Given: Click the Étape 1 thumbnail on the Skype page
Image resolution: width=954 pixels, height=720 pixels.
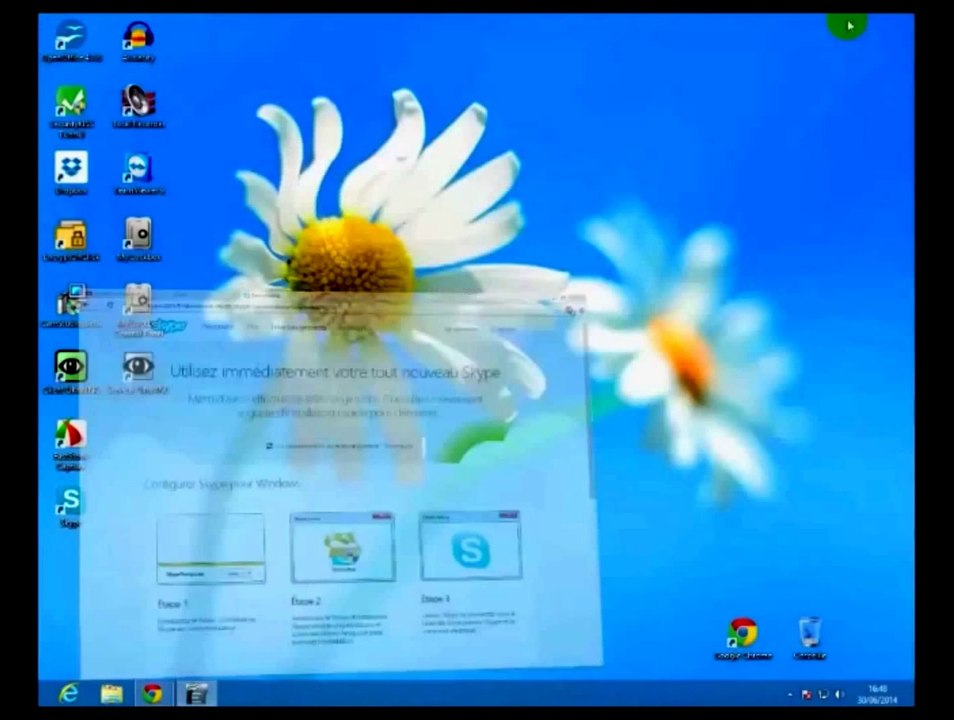Looking at the screenshot, I should click(211, 548).
